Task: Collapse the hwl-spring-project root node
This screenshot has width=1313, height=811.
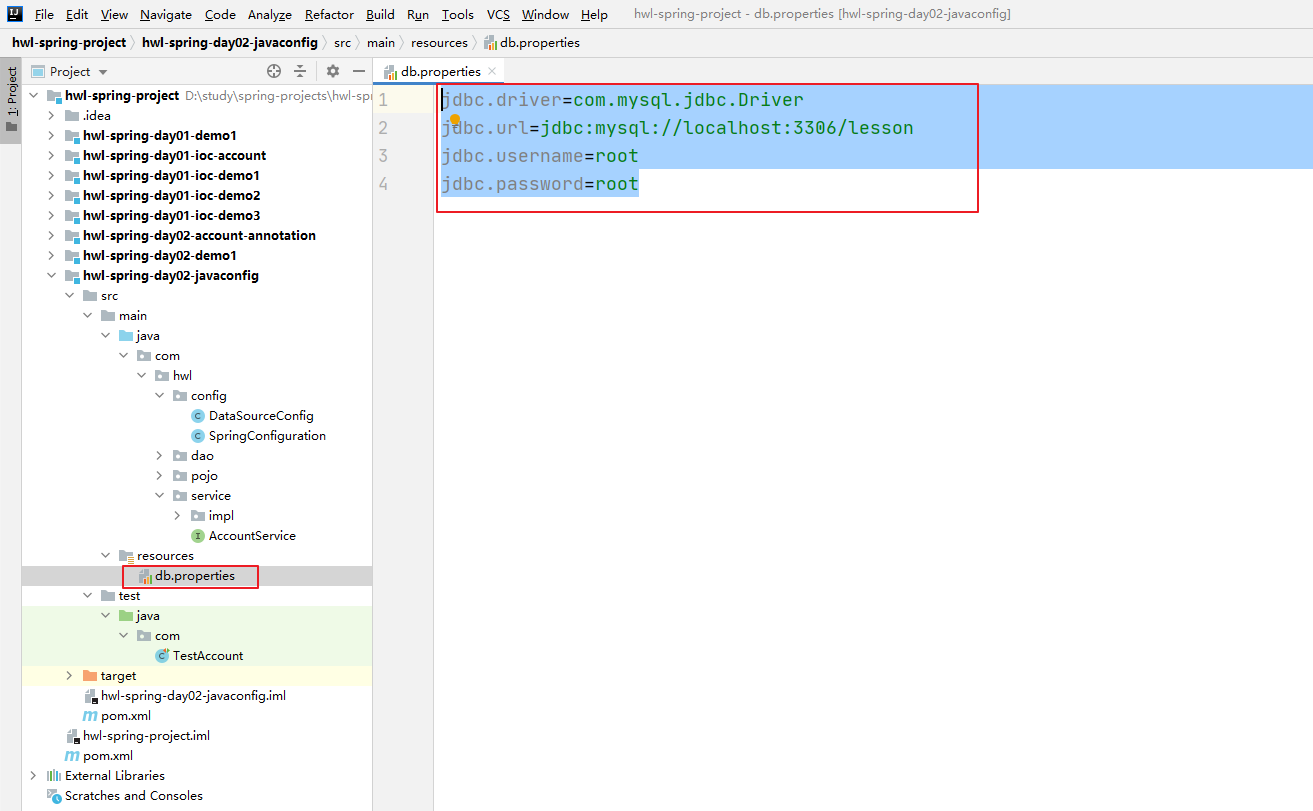Action: (x=34, y=96)
